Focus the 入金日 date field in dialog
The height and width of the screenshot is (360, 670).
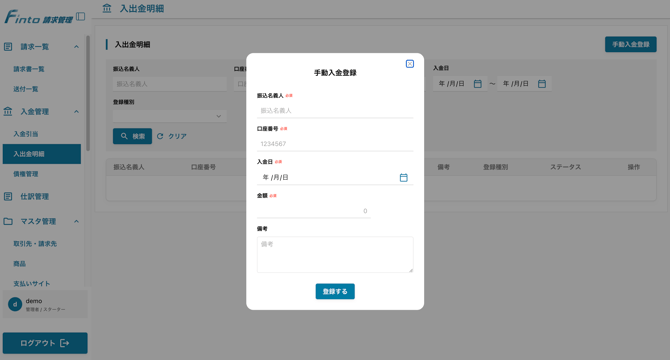click(x=335, y=177)
